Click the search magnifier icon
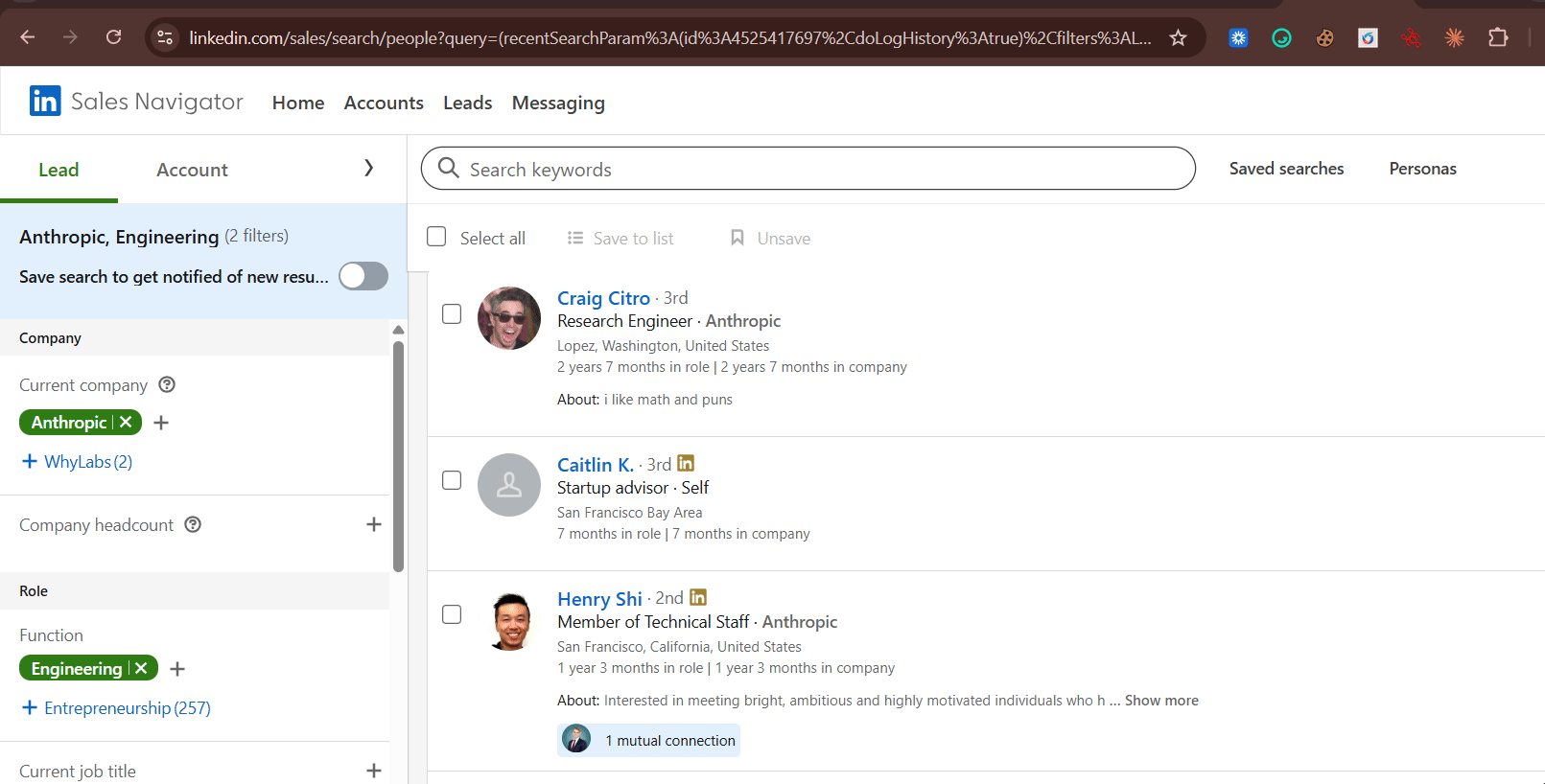 point(448,169)
